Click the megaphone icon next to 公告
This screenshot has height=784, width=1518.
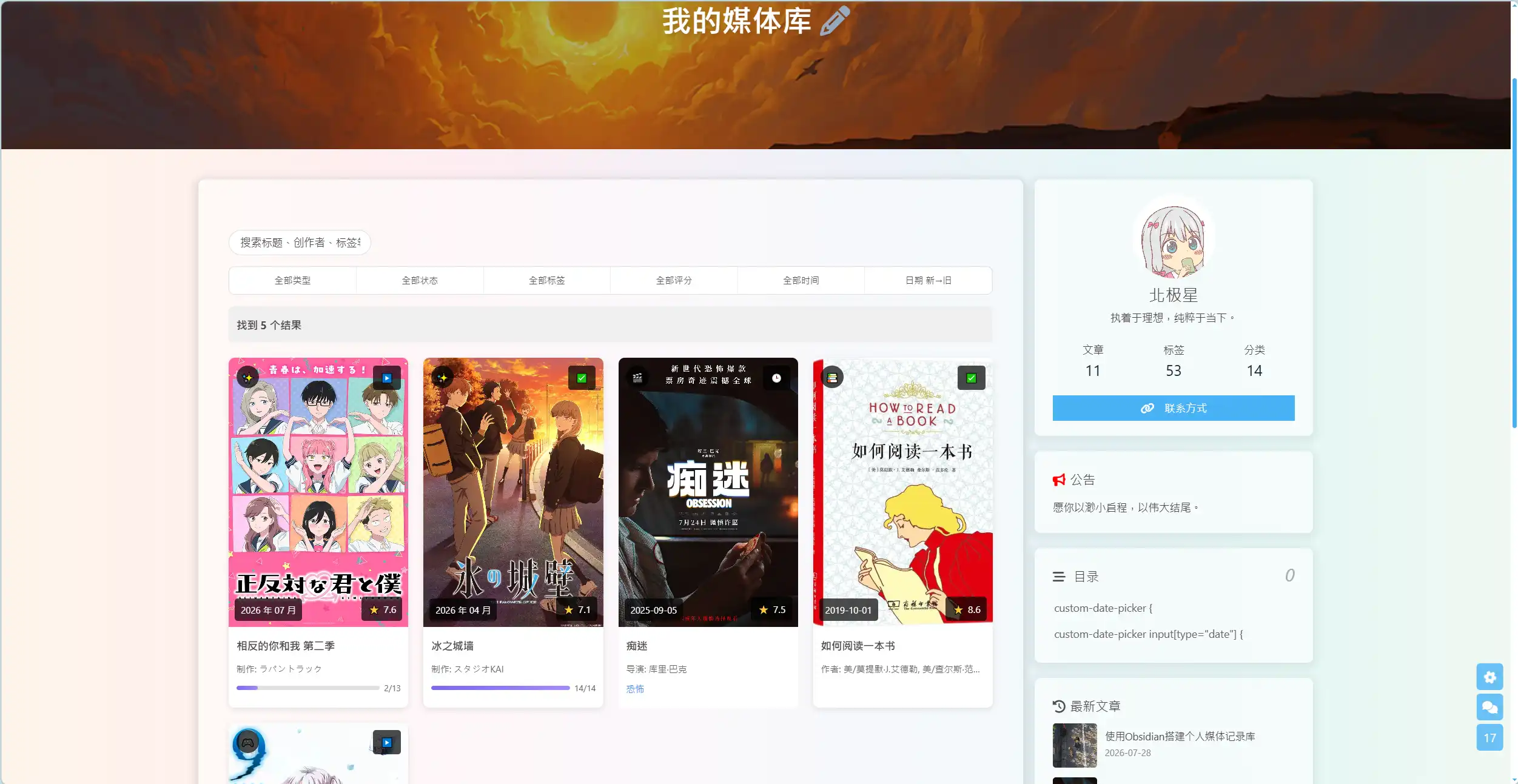pos(1059,480)
